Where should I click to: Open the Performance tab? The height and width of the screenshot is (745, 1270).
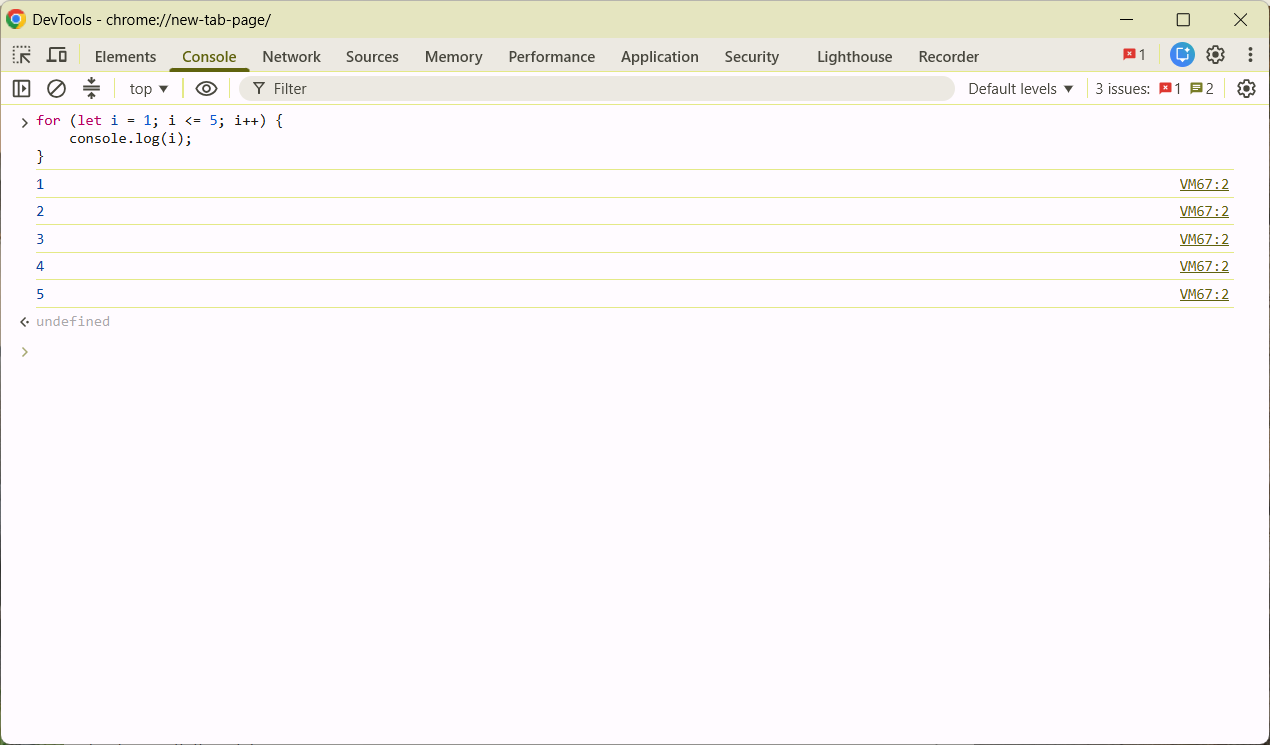551,56
